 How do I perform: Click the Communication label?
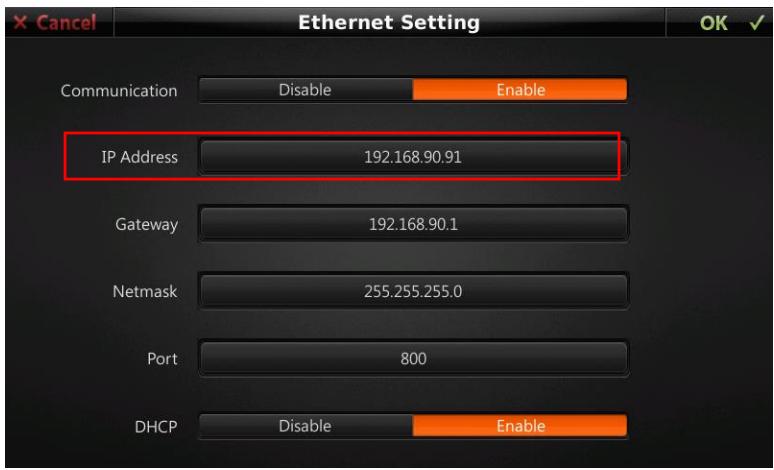coord(119,91)
